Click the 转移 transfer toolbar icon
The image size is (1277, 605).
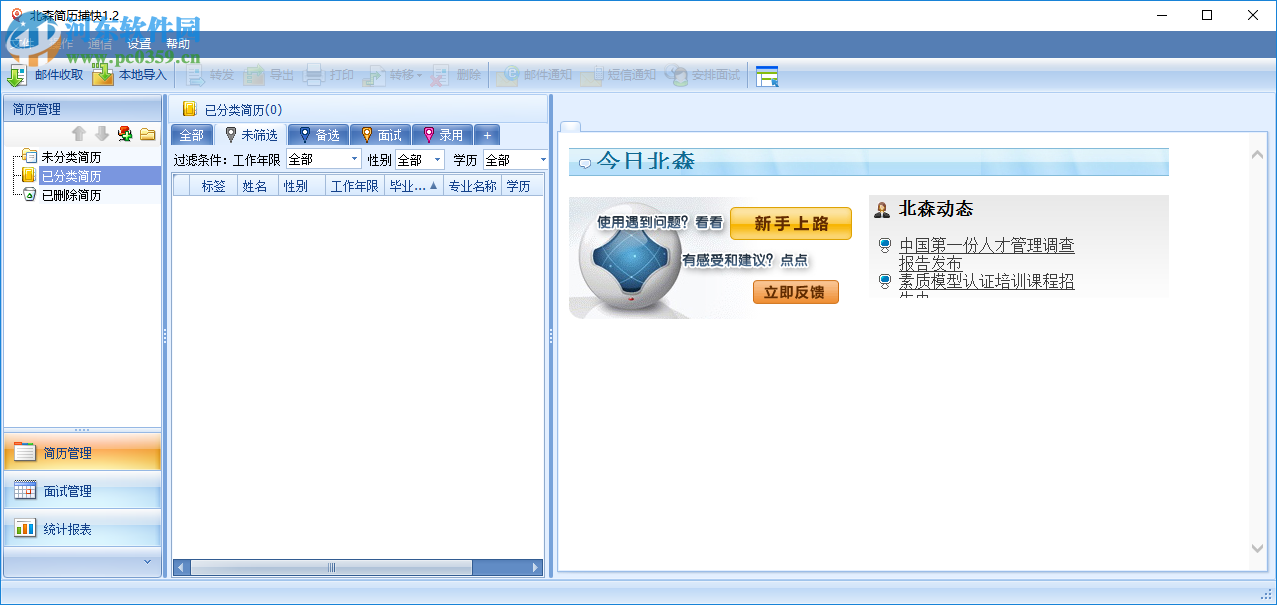(x=374, y=75)
